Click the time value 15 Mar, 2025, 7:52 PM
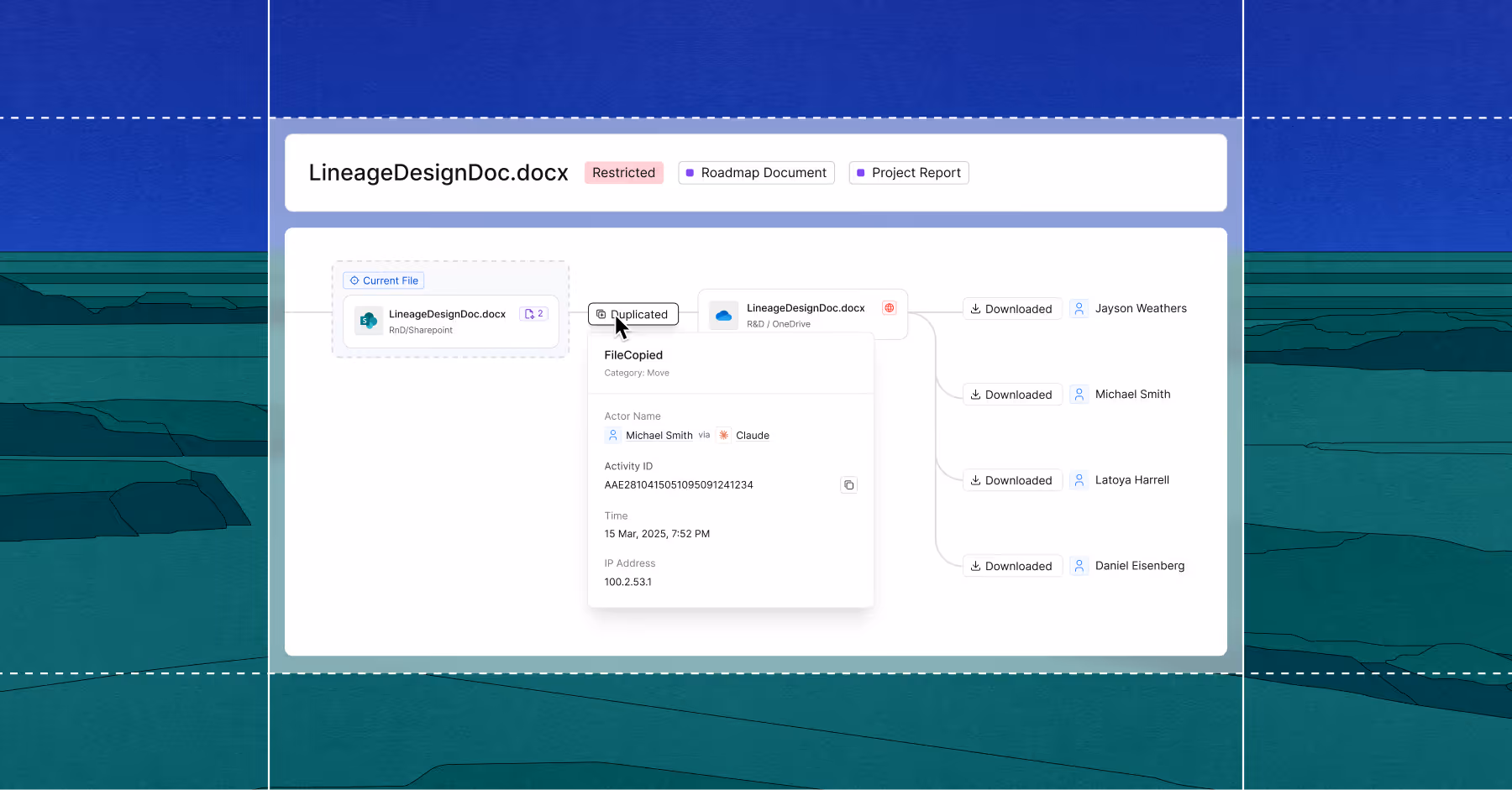The height and width of the screenshot is (790, 1512). pyautogui.click(x=657, y=534)
